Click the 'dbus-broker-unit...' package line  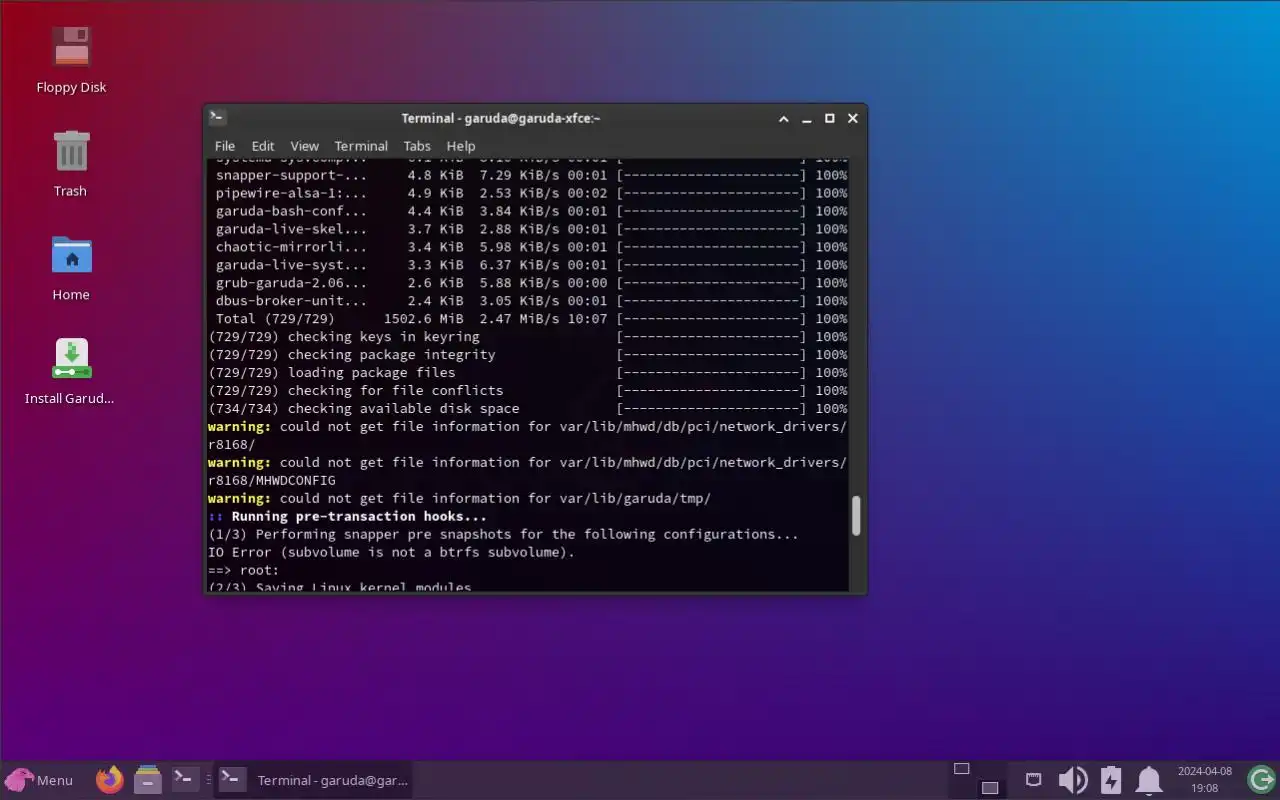(527, 301)
